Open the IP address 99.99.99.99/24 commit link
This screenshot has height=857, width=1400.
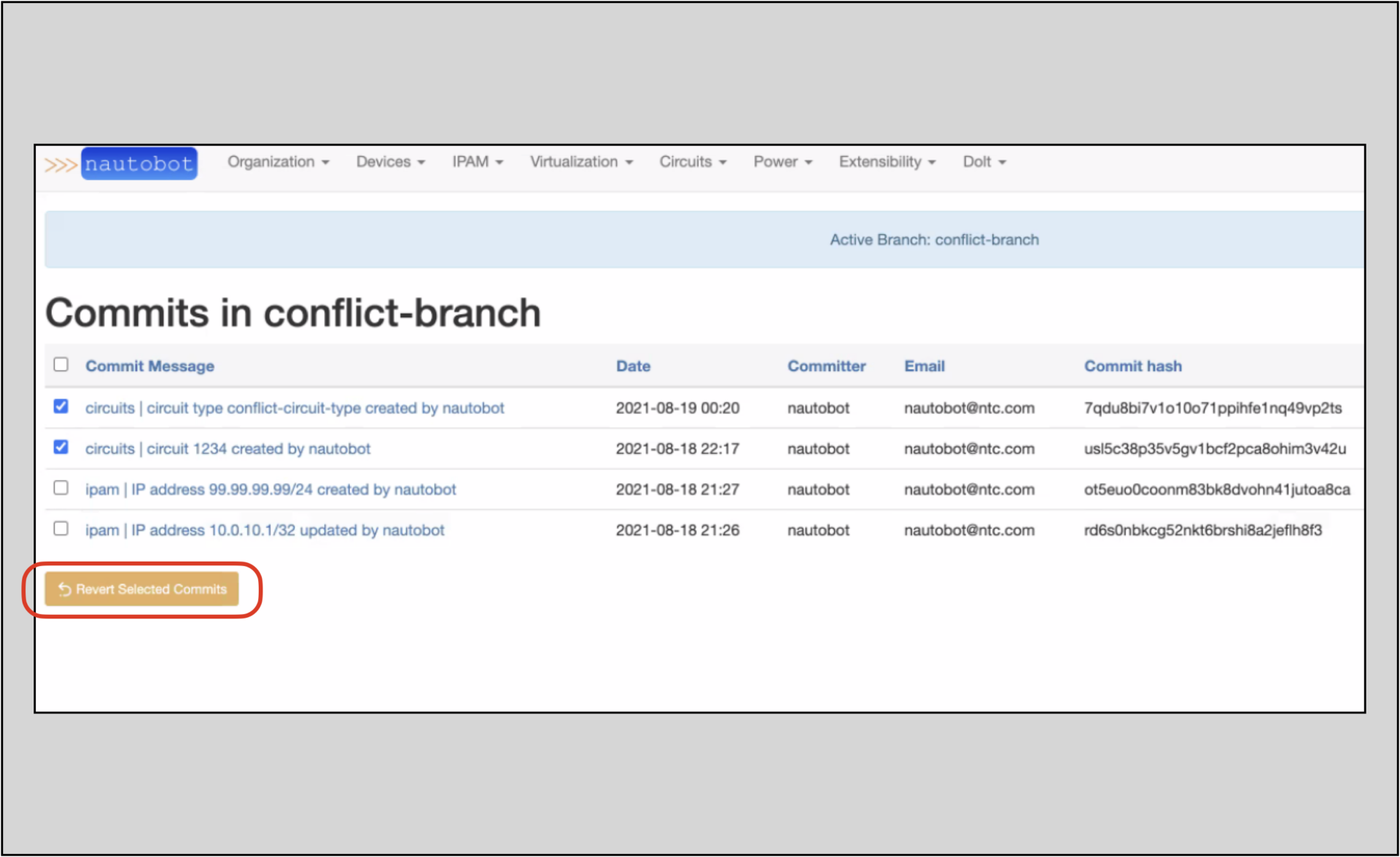pos(271,490)
